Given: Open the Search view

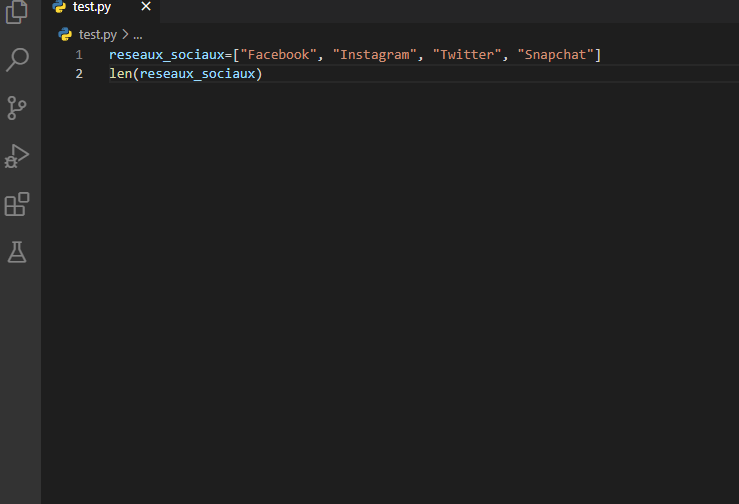Looking at the screenshot, I should coord(17,60).
